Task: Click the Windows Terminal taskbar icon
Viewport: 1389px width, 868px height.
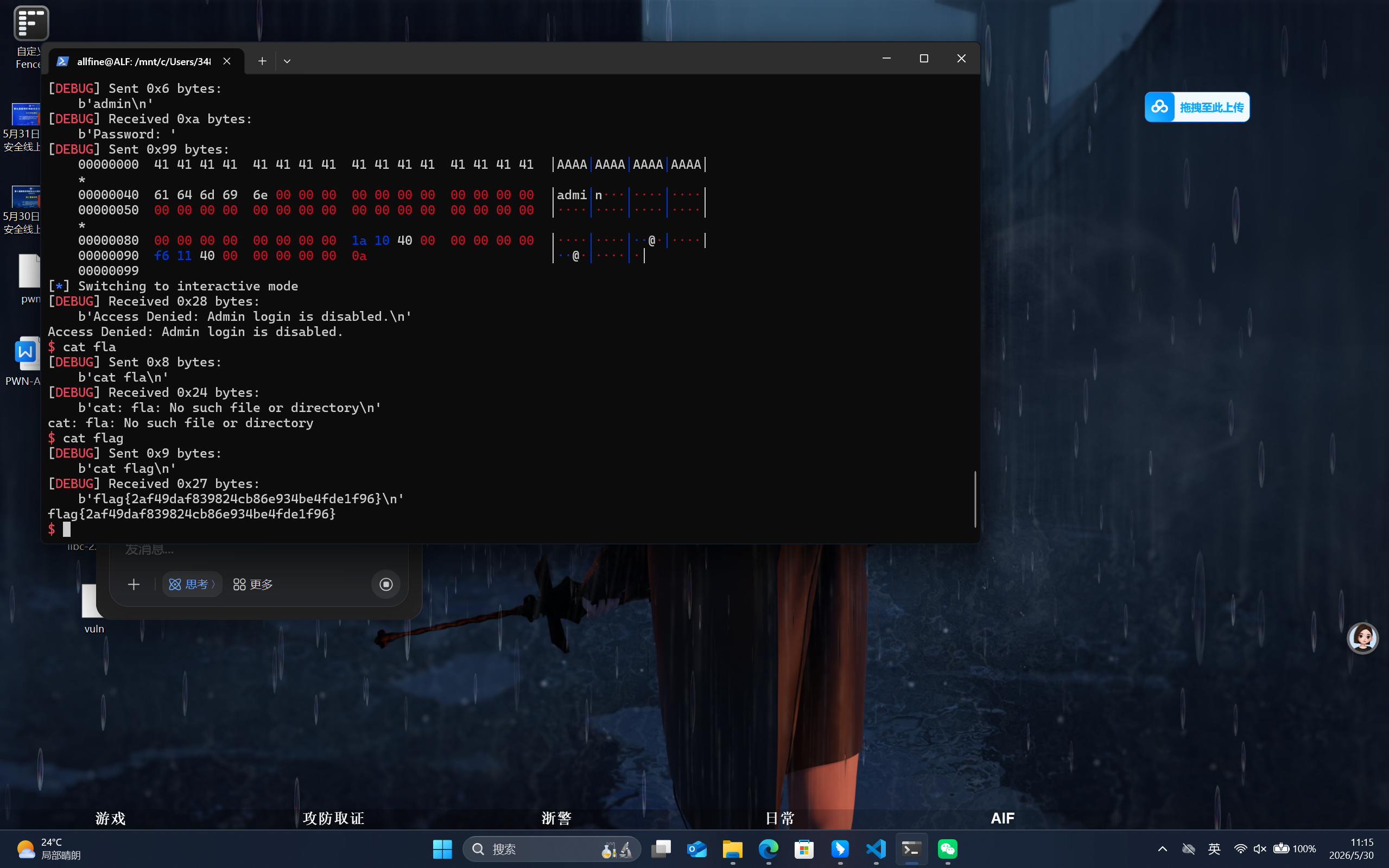Action: (911, 849)
